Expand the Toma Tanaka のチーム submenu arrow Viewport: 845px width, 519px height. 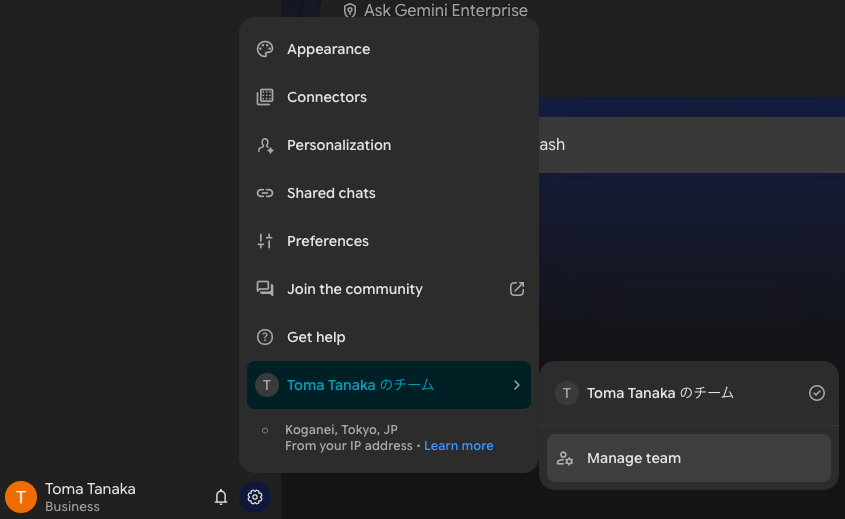[516, 385]
